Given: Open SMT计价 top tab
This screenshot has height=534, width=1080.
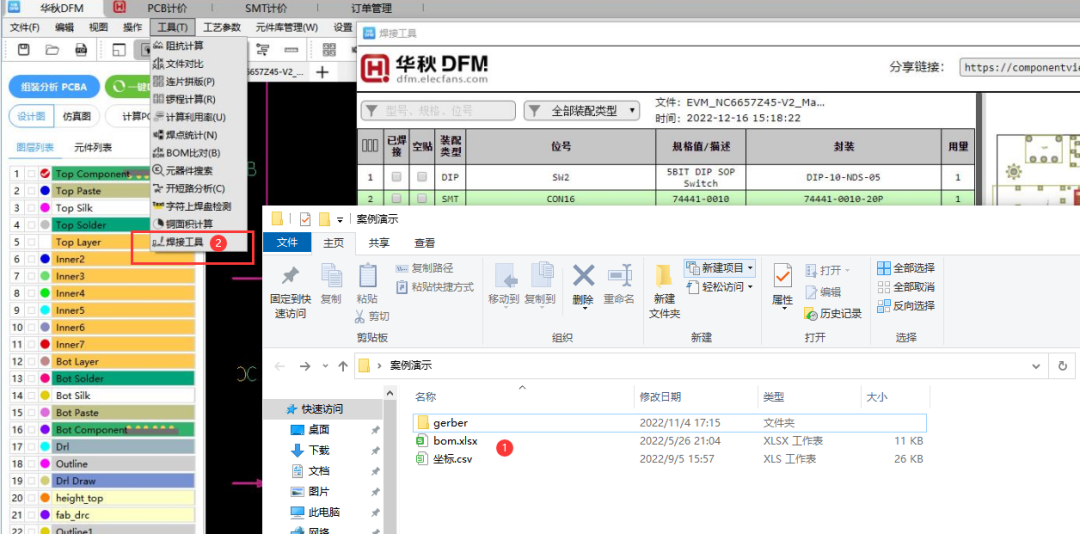Looking at the screenshot, I should 266,8.
